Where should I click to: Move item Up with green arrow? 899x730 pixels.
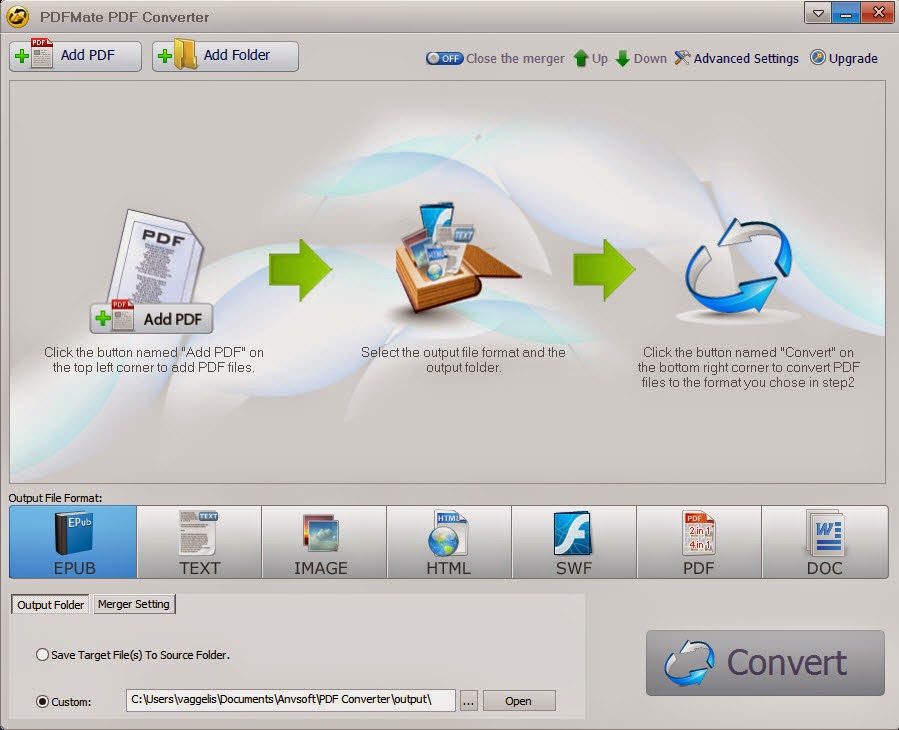point(591,58)
